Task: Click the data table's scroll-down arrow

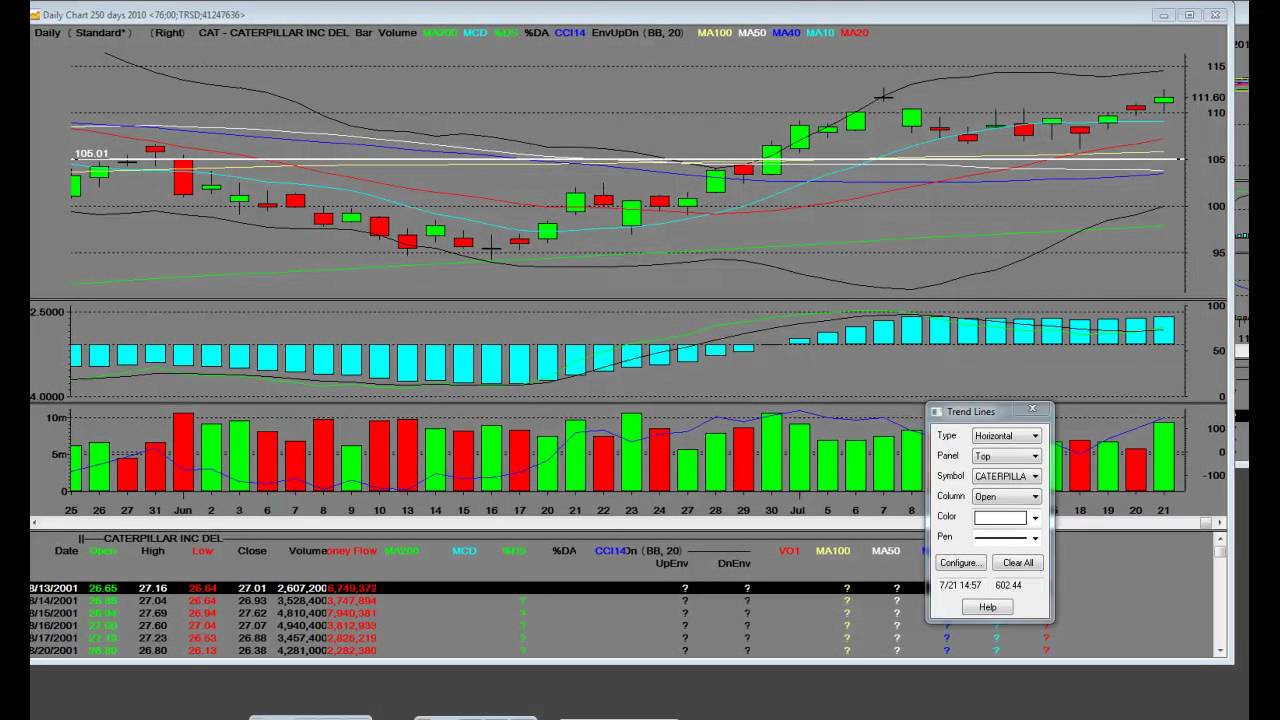Action: (x=1220, y=651)
